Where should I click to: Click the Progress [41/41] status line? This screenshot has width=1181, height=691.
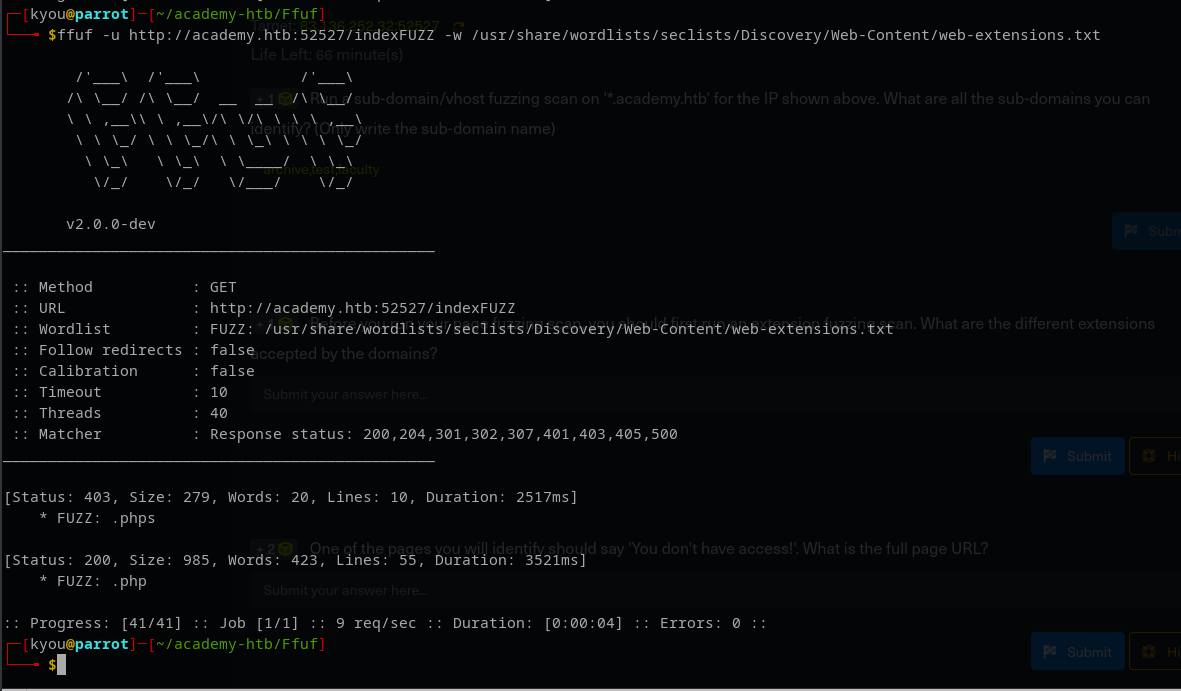coord(385,623)
